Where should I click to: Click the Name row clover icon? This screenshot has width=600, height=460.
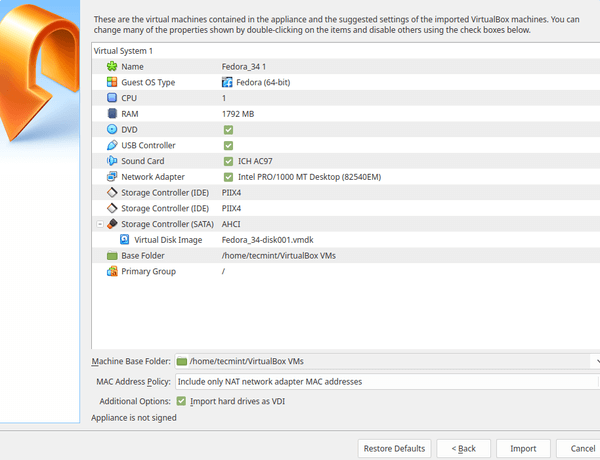click(x=112, y=66)
